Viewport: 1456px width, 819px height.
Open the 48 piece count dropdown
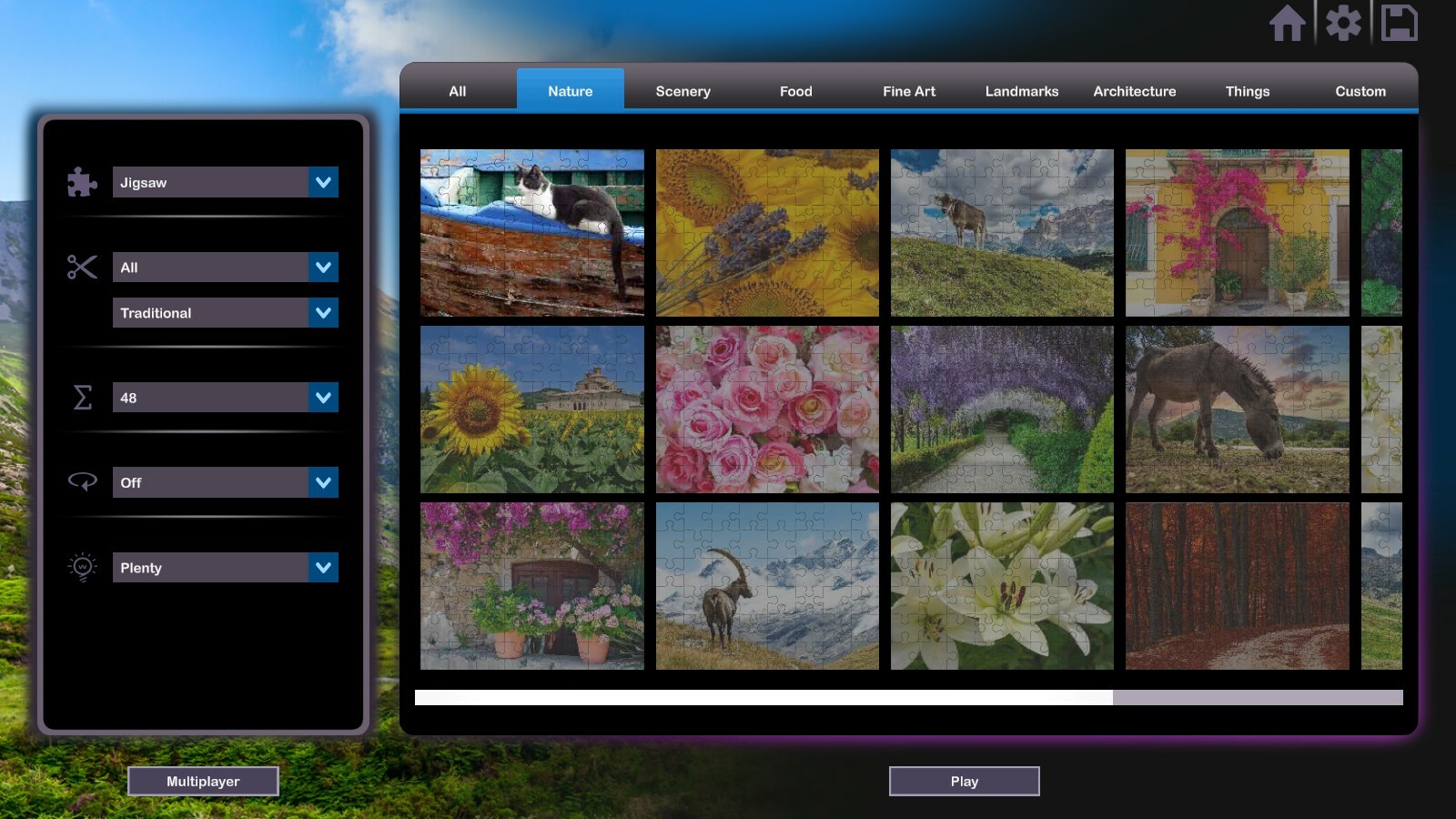225,398
